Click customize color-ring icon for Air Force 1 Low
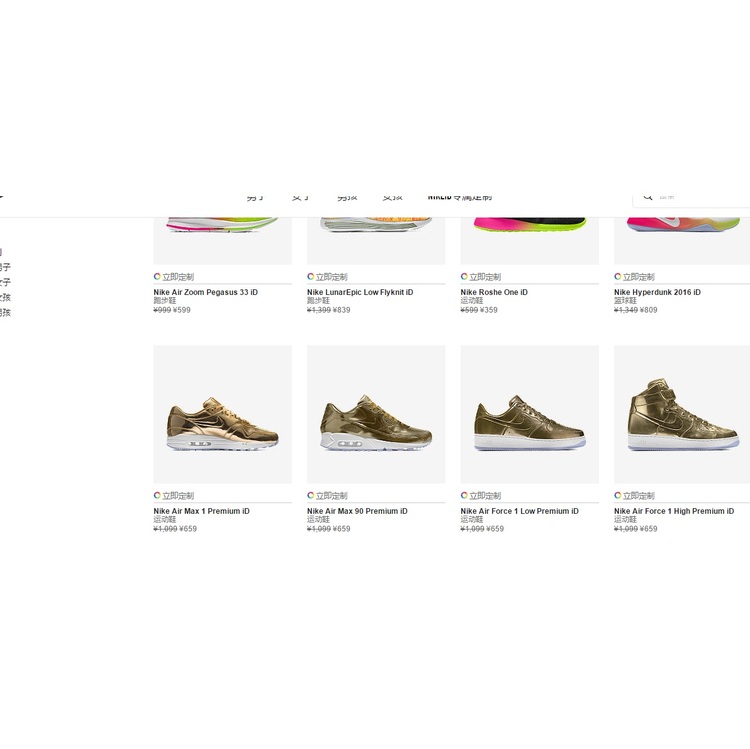Screen dimensions: 750x749 click(x=464, y=496)
